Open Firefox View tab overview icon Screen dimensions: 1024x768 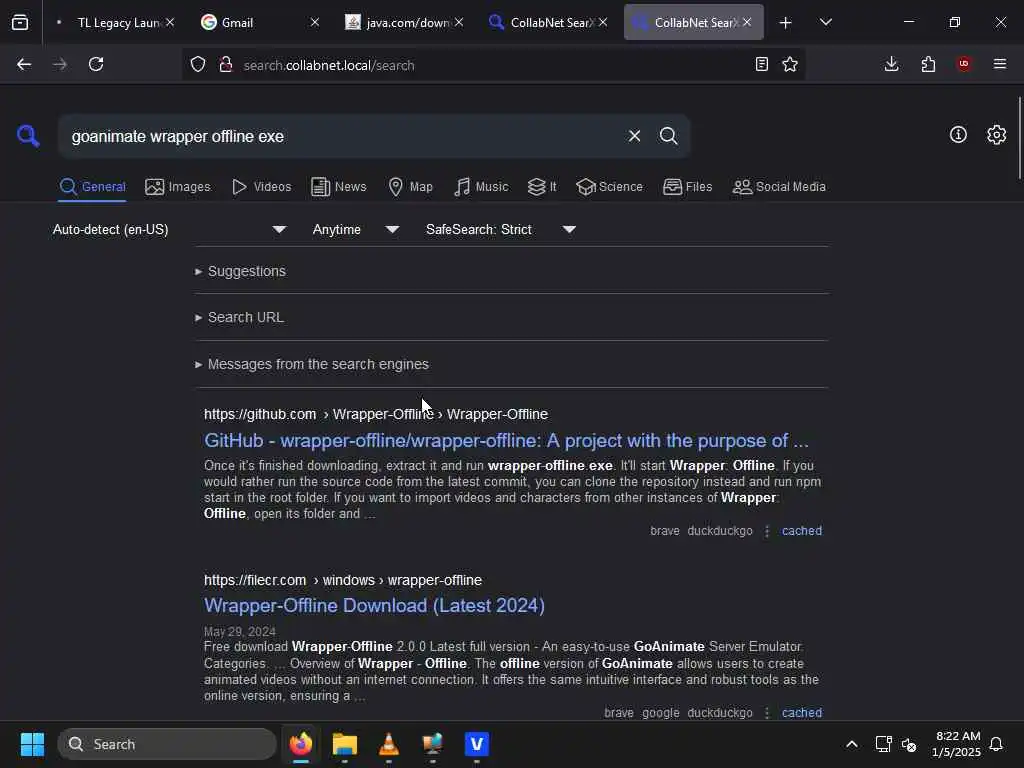pos(20,22)
